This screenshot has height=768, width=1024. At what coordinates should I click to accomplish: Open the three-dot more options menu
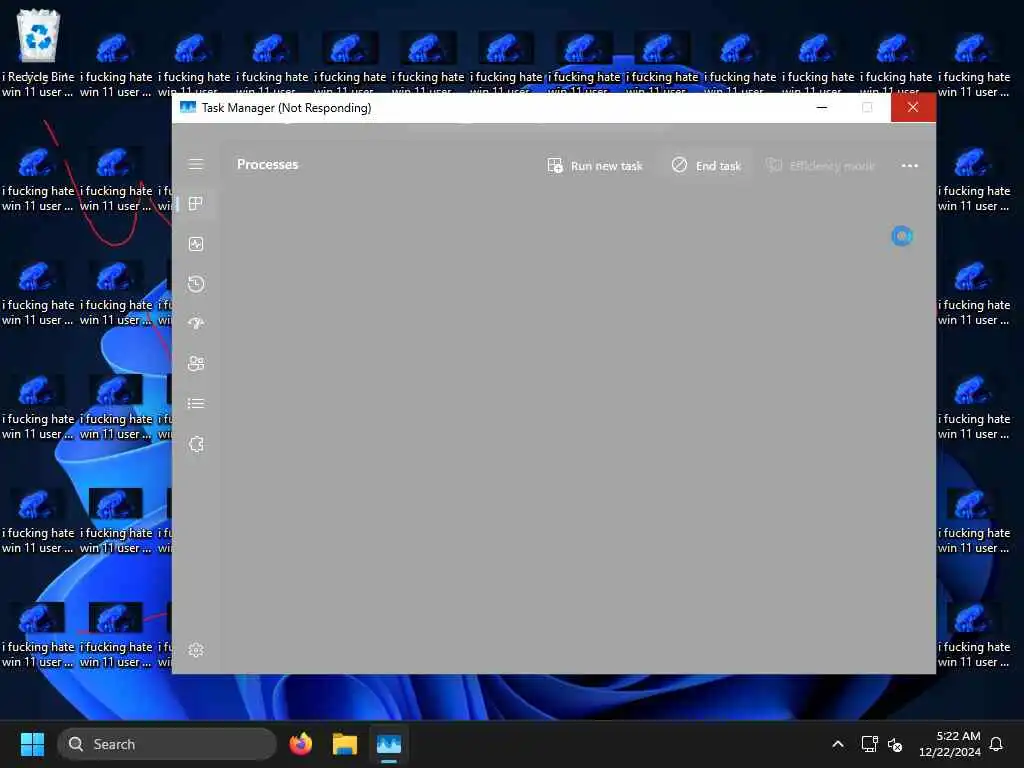coord(910,166)
